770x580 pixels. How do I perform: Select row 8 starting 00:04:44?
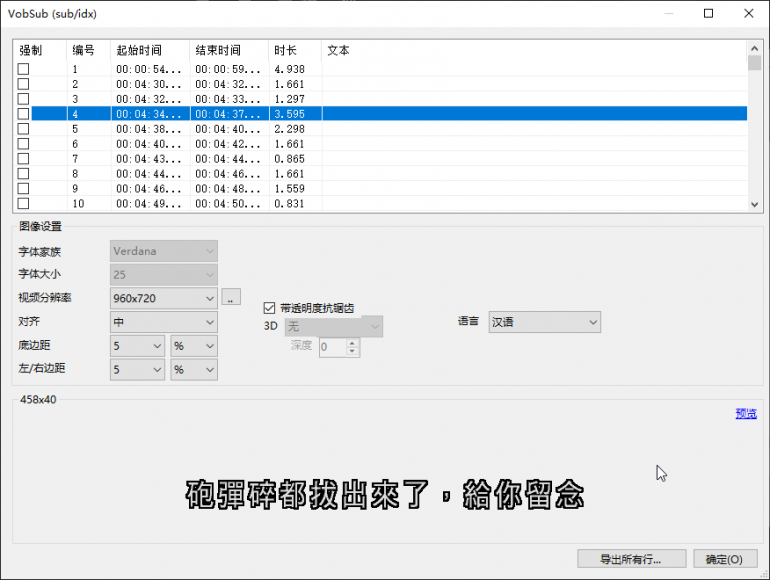(381, 174)
